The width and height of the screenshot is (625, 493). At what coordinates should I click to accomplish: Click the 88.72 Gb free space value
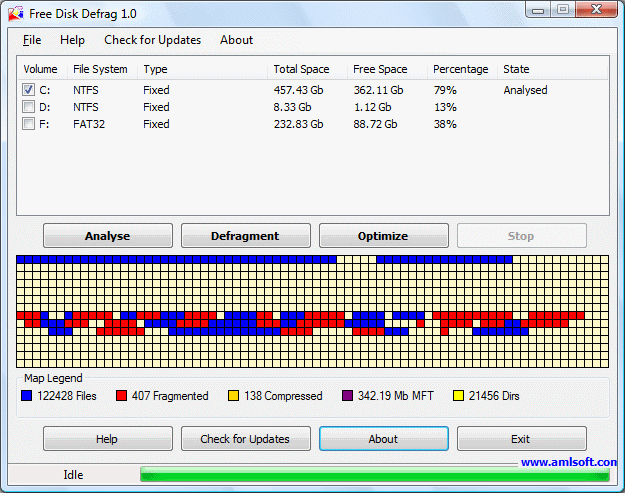click(375, 124)
